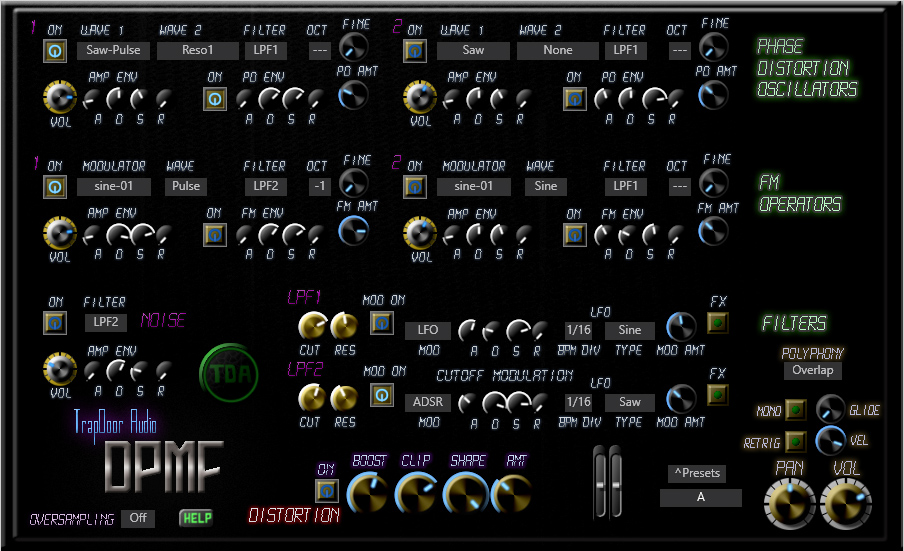Viewport: 904px width, 551px height.
Task: Enable the RETRIG LED button
Action: [x=796, y=441]
